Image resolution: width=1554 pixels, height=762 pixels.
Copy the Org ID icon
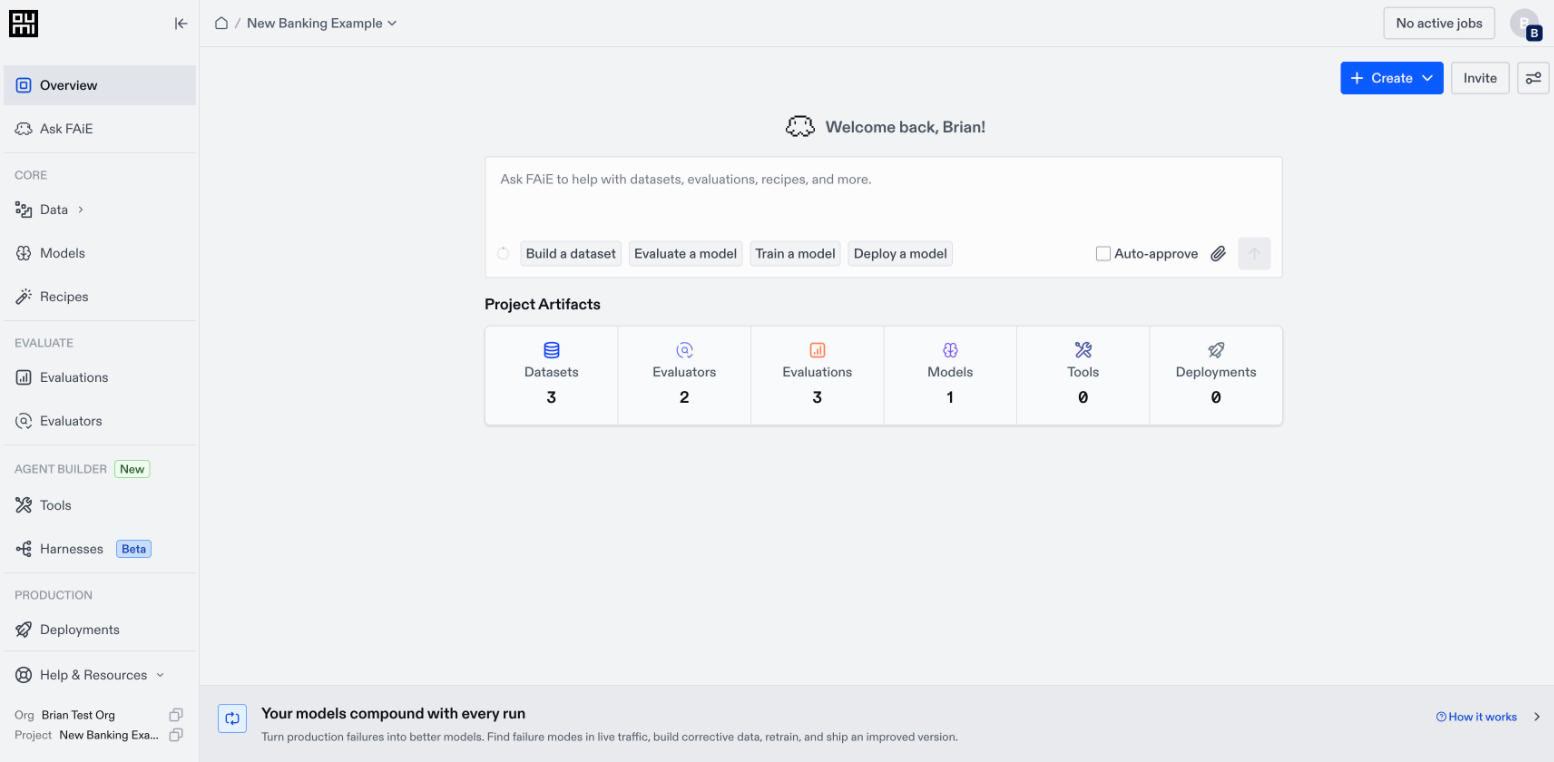point(176,715)
